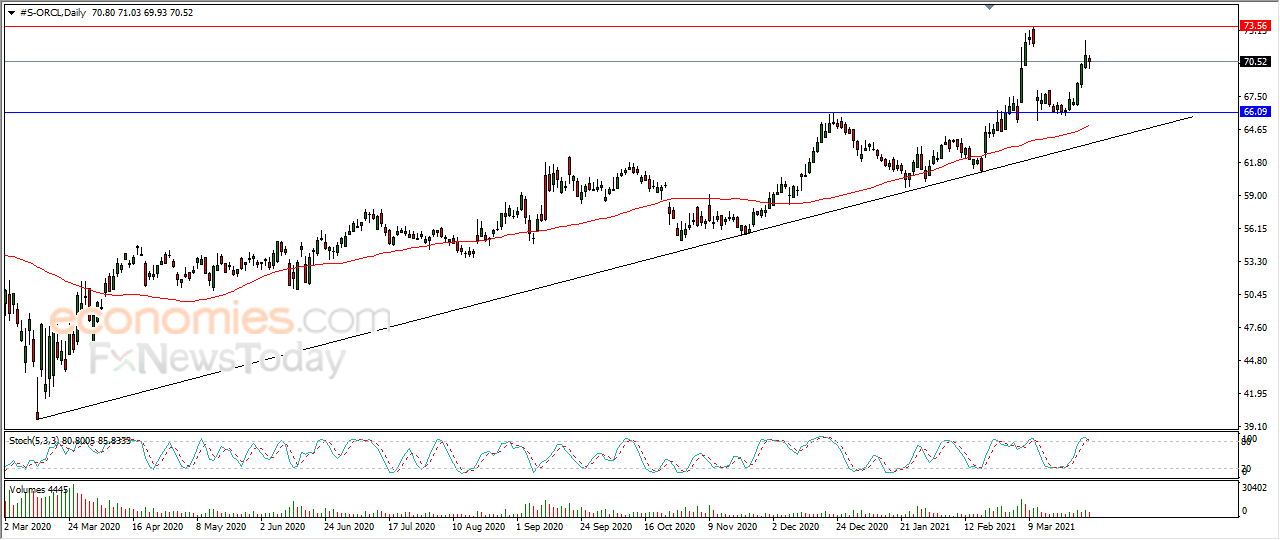Select the red 73.56 price label
The image size is (1280, 540).
point(1254,25)
